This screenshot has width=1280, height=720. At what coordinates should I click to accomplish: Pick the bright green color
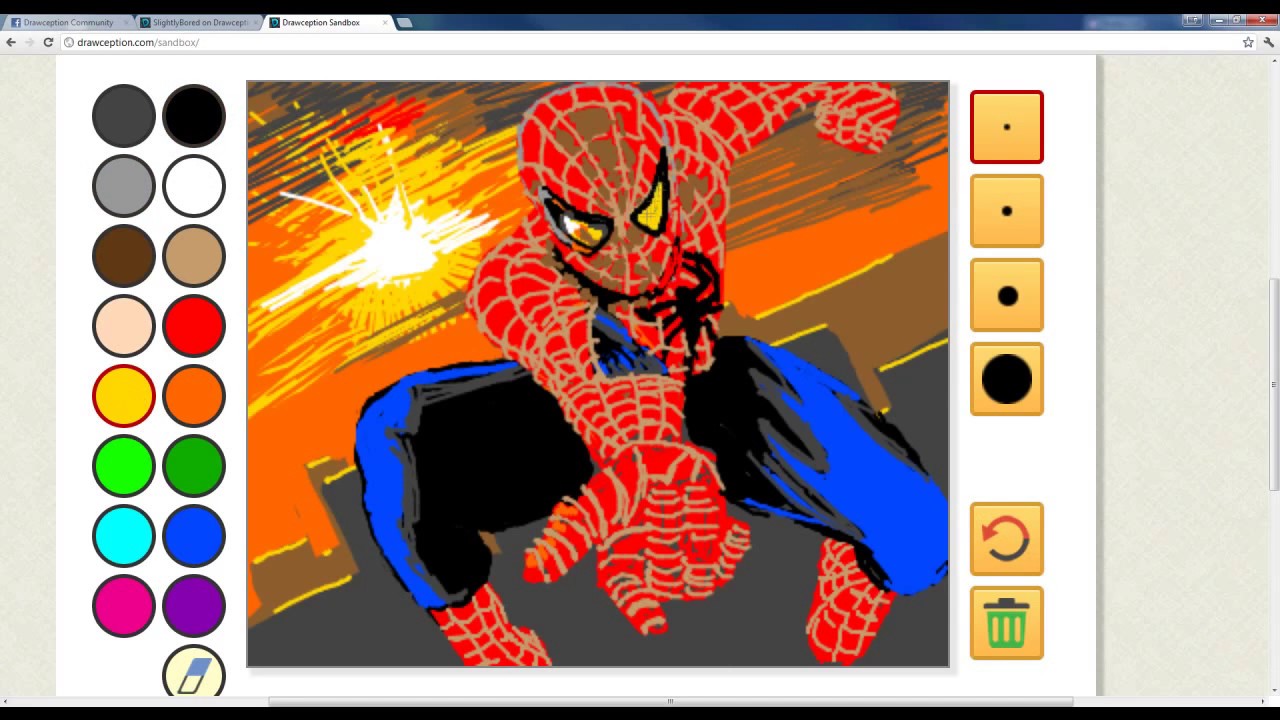[124, 466]
